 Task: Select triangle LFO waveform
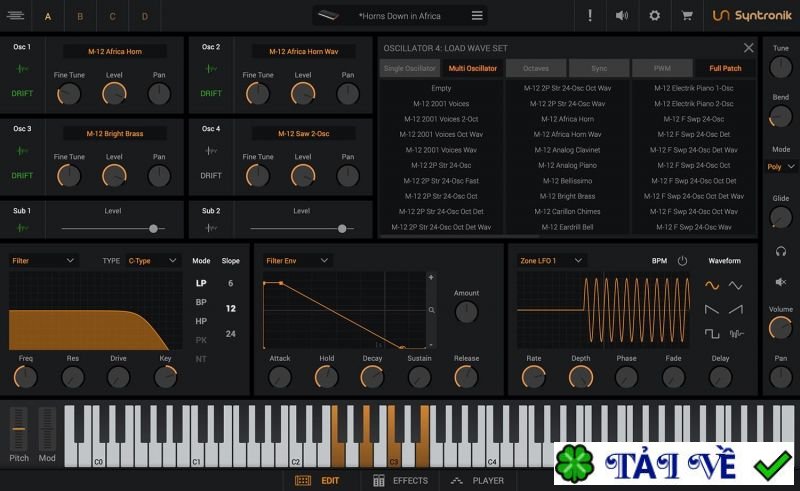pyautogui.click(x=735, y=285)
